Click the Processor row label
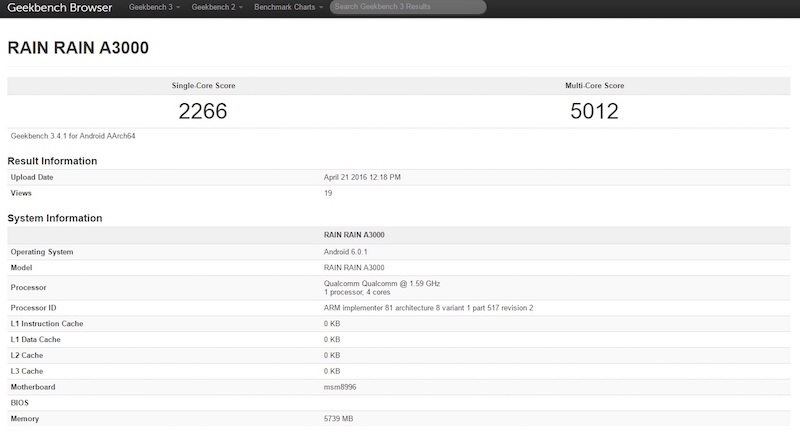800x436 pixels. coord(29,288)
